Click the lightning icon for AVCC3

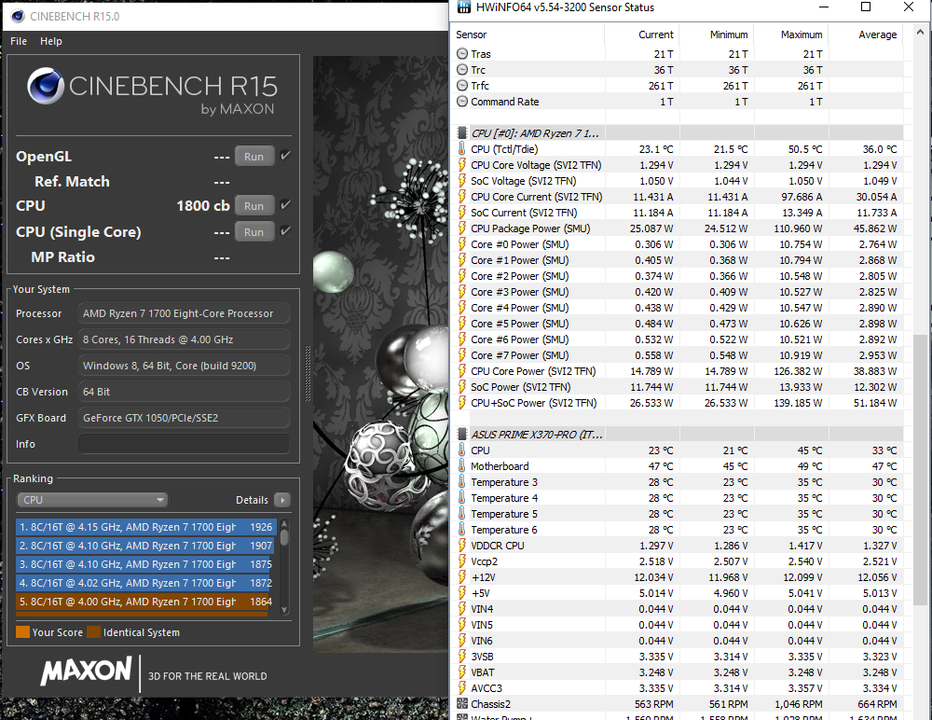(462, 688)
